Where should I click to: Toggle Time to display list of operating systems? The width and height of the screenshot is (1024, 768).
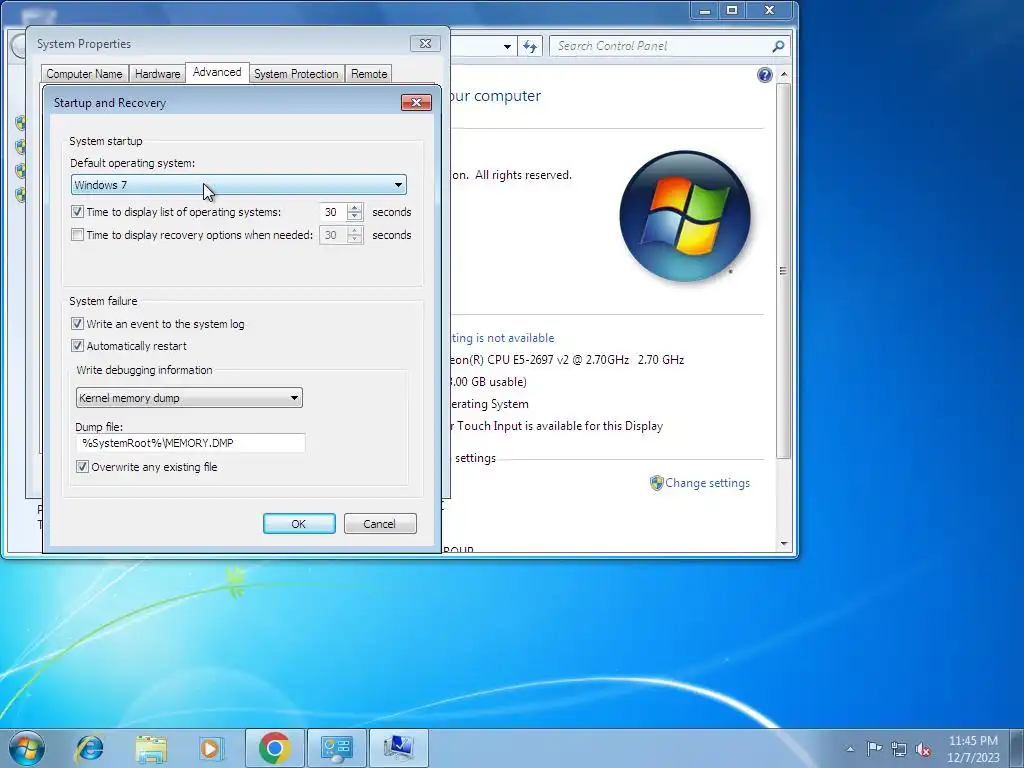point(78,212)
